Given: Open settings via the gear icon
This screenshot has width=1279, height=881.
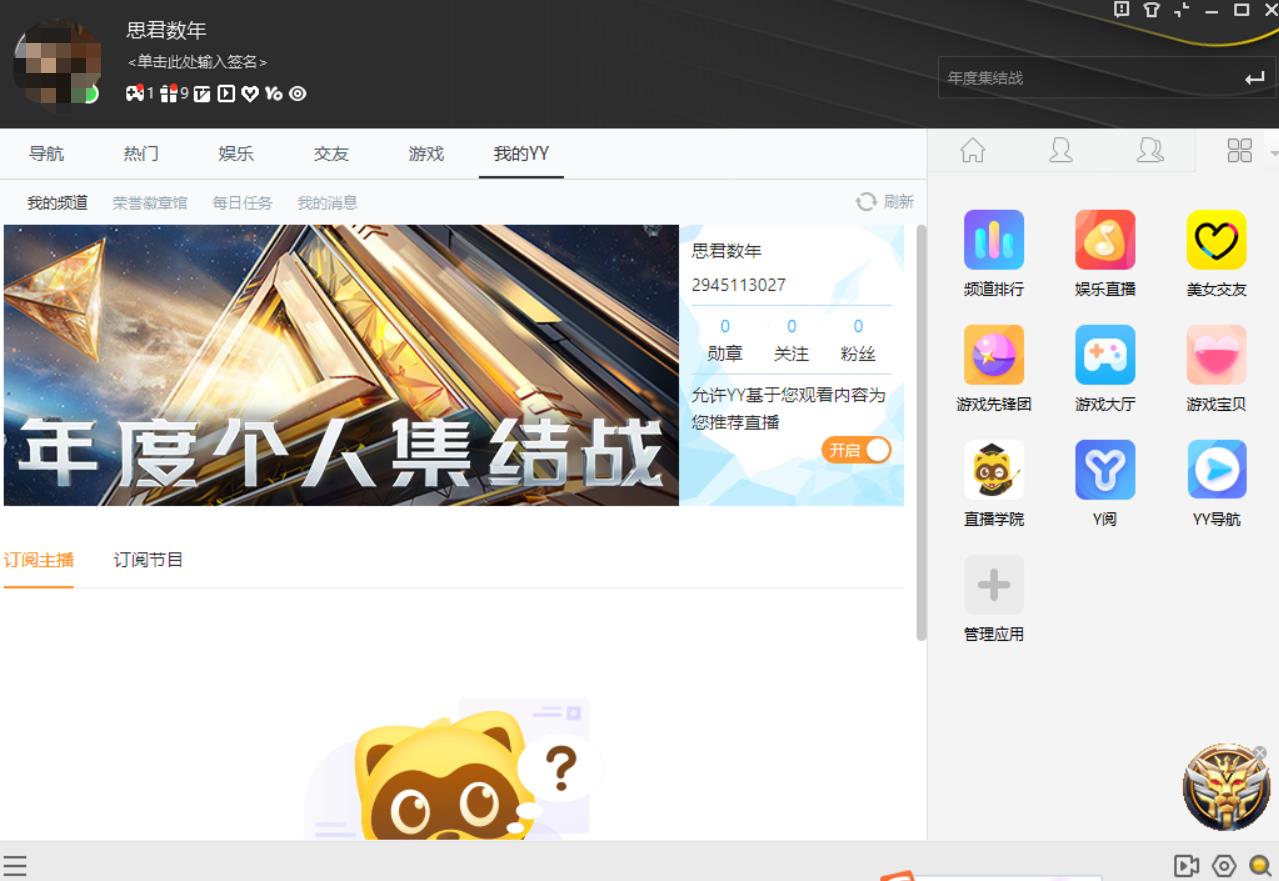Looking at the screenshot, I should [x=1222, y=866].
